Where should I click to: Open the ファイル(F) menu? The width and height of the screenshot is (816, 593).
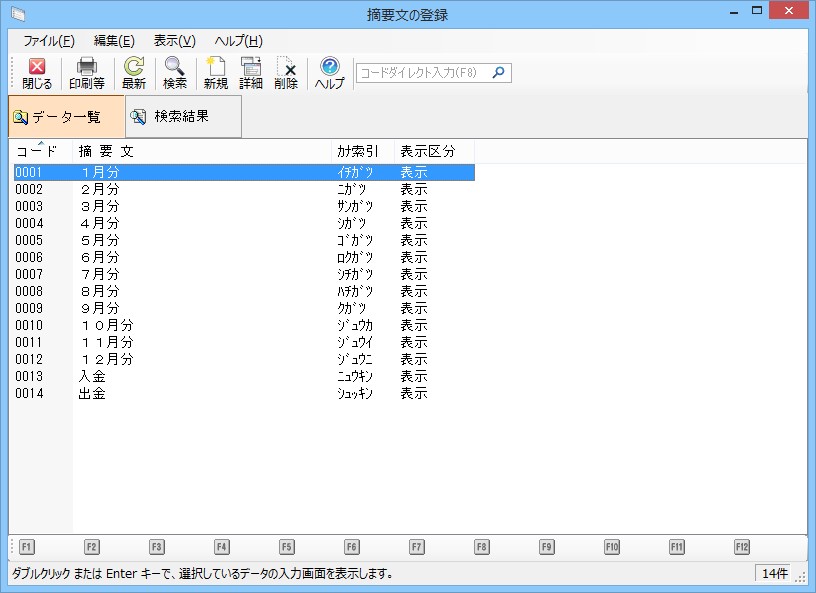pyautogui.click(x=49, y=41)
